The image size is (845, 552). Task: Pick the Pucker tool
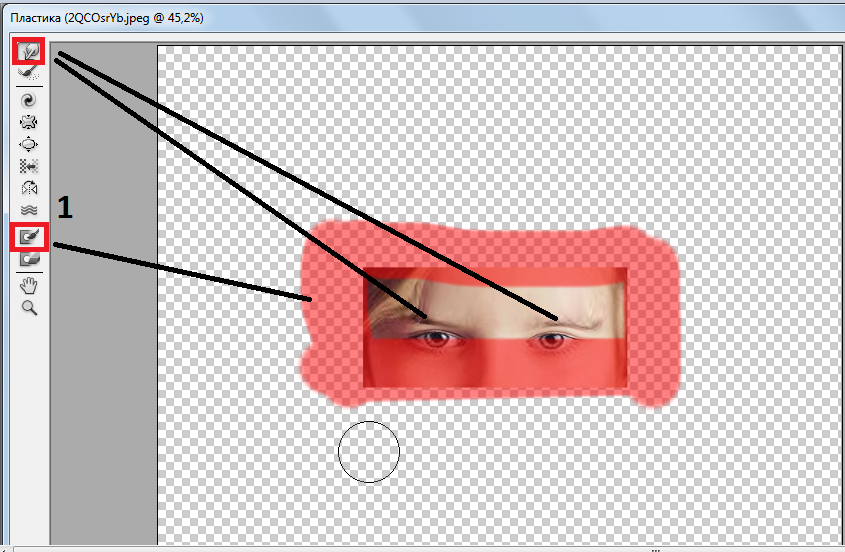tap(29, 122)
